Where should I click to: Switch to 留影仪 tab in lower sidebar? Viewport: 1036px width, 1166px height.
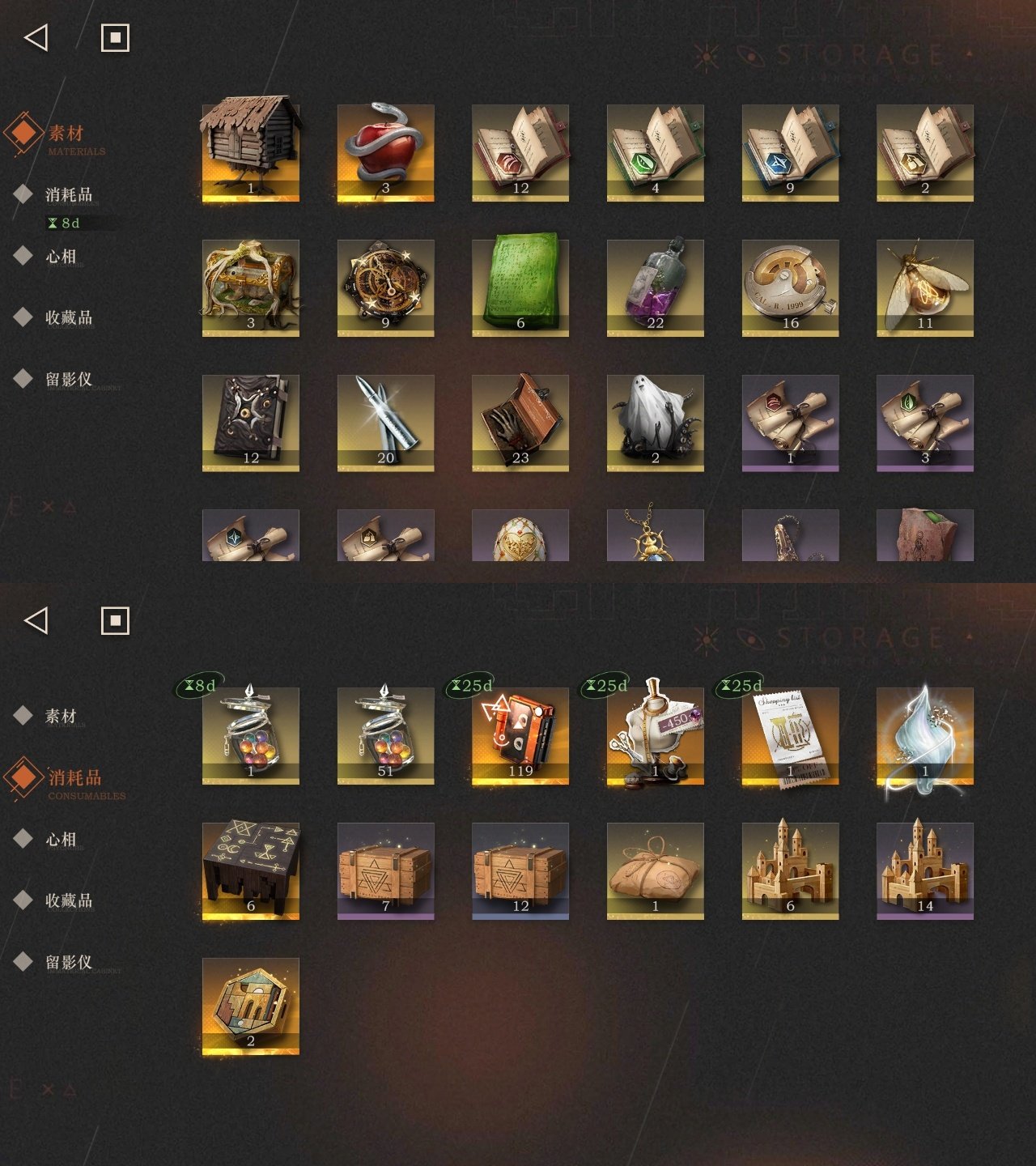pos(69,962)
